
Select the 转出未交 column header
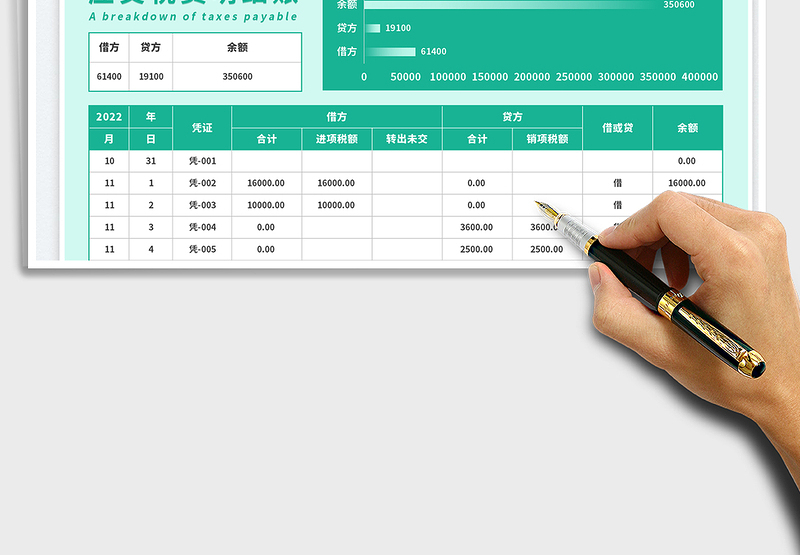407,139
